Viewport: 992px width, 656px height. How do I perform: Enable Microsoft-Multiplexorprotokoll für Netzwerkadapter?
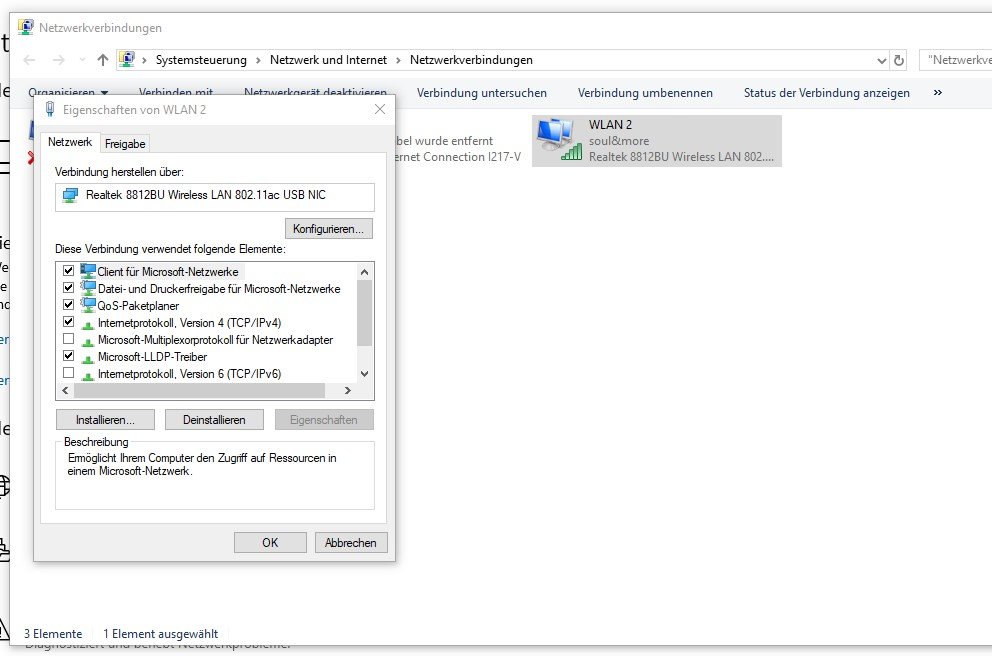[68, 339]
